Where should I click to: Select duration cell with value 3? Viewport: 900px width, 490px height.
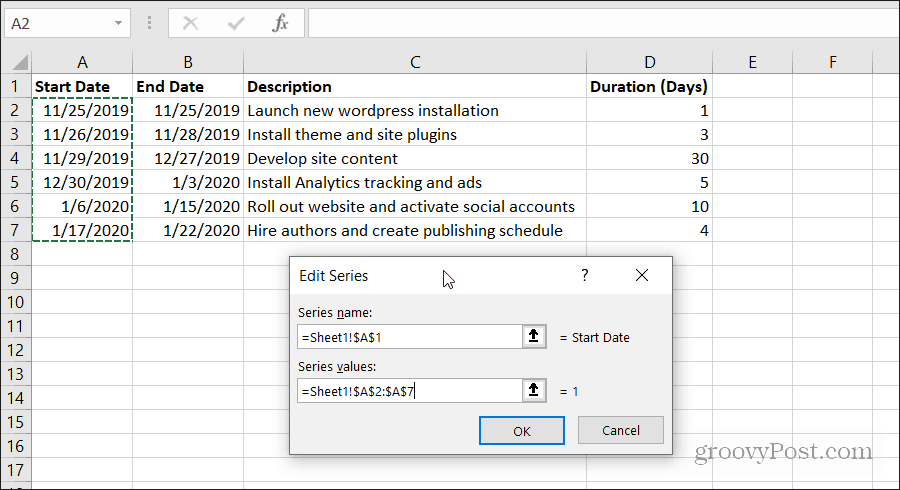click(649, 134)
